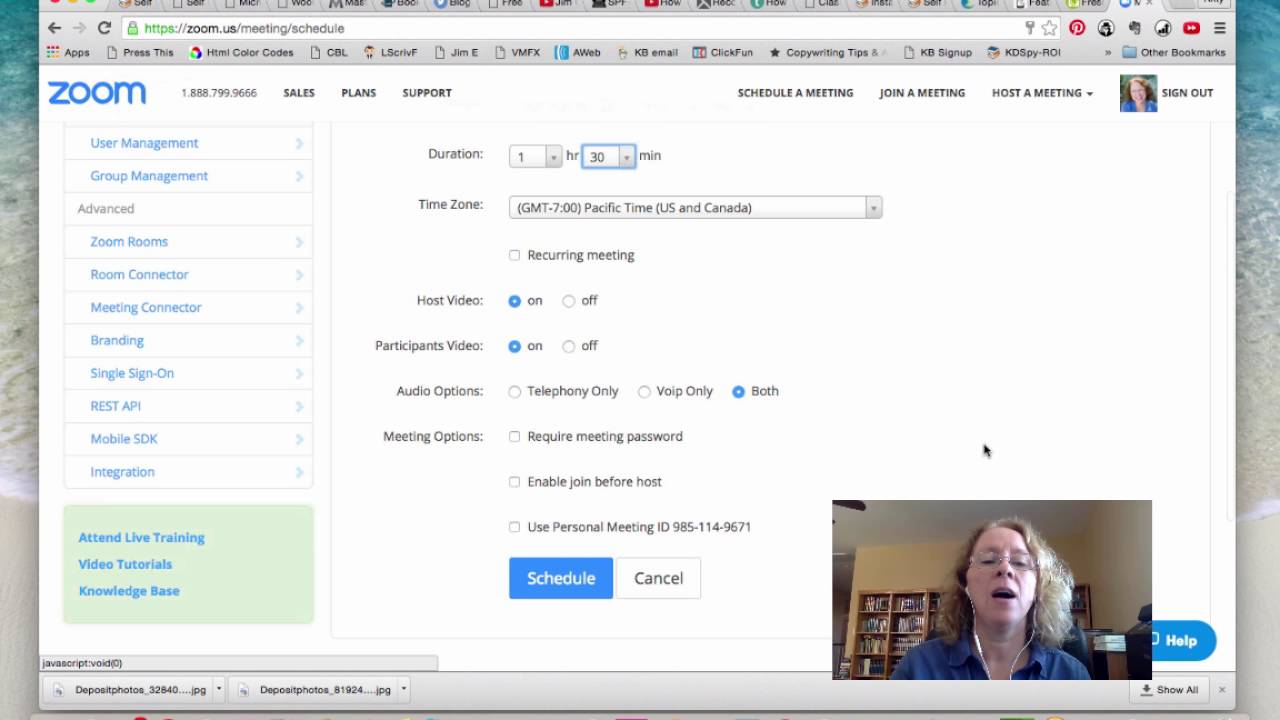
Task: Click the Help chat button
Action: pos(1183,641)
